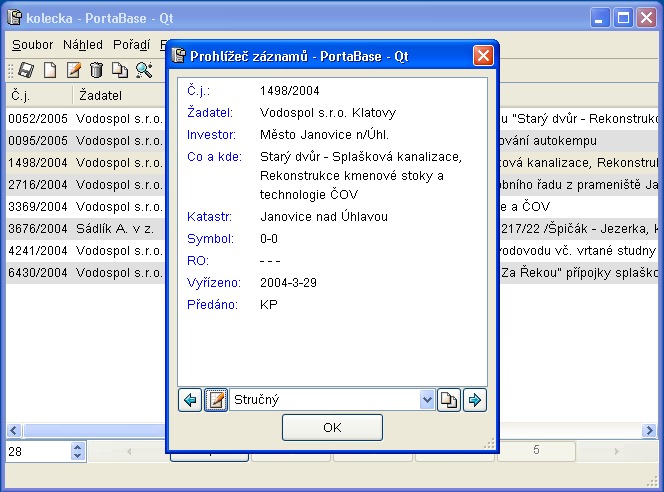Click the horizontal scrollbar left arrow
This screenshot has width=664, height=492.
coord(14,431)
